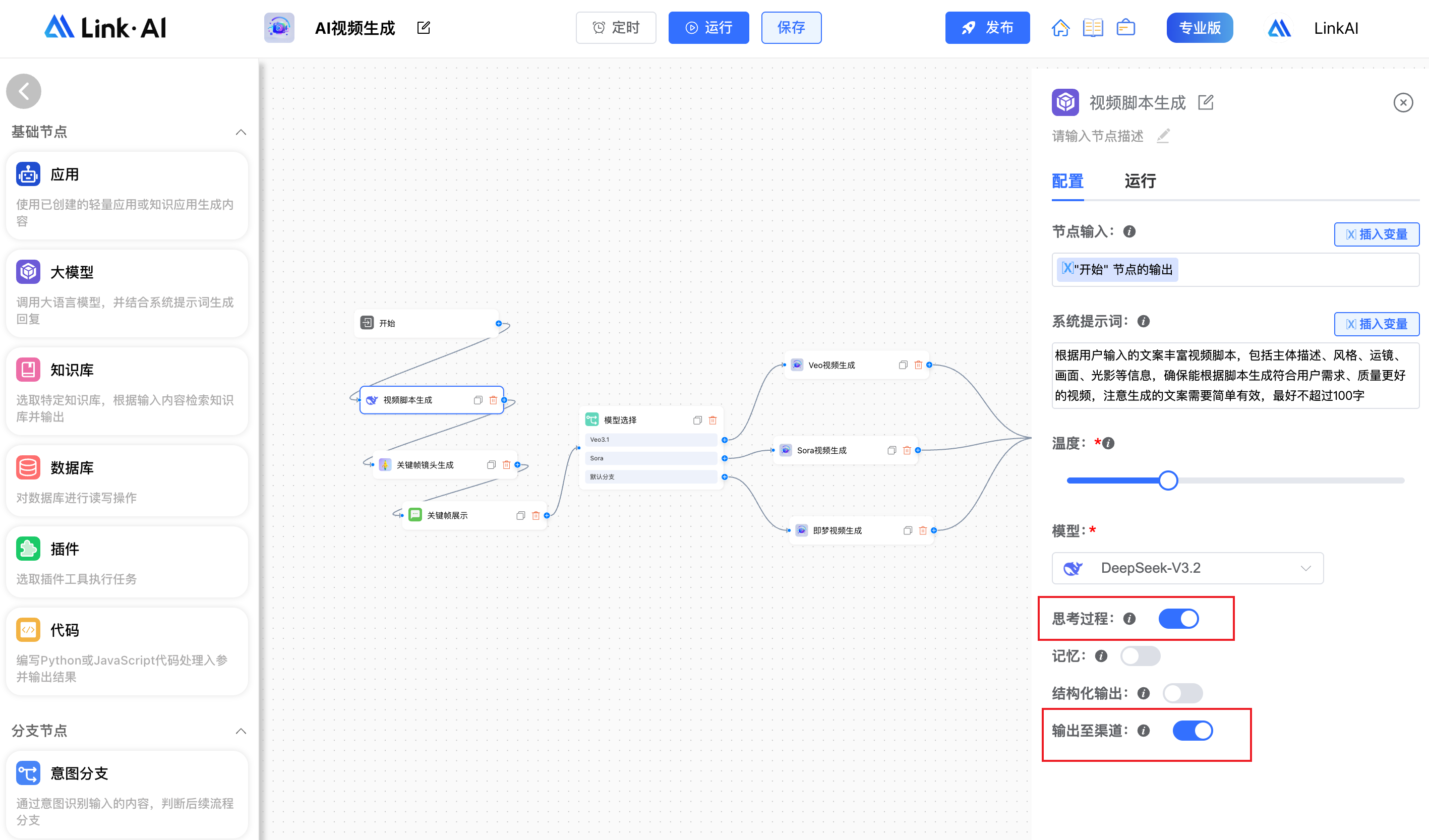Select the 配置 tab

(1067, 181)
